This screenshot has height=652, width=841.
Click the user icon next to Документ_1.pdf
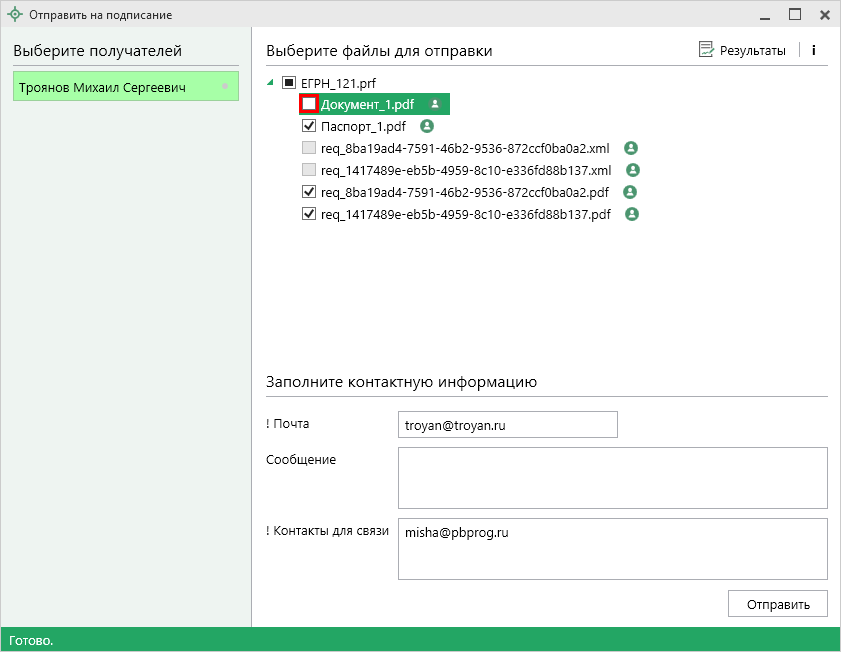click(435, 104)
